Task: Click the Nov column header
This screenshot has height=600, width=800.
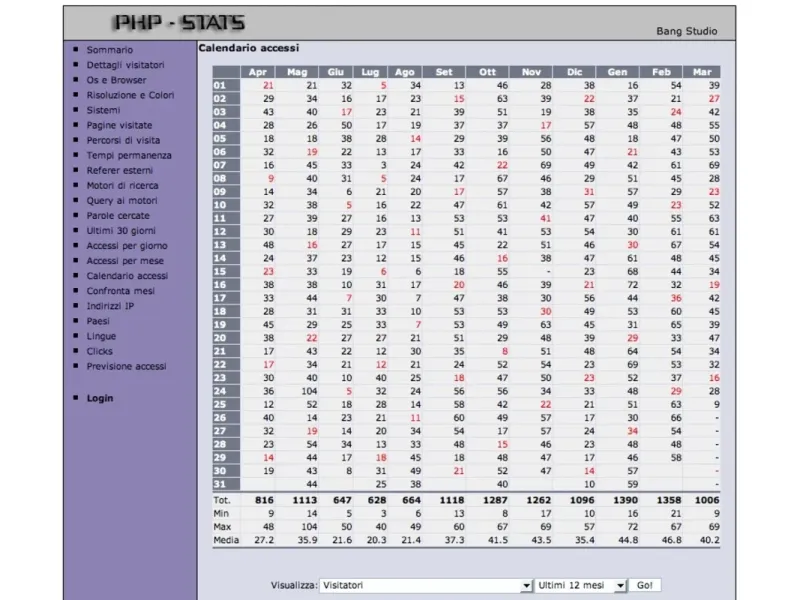Action: 531,72
